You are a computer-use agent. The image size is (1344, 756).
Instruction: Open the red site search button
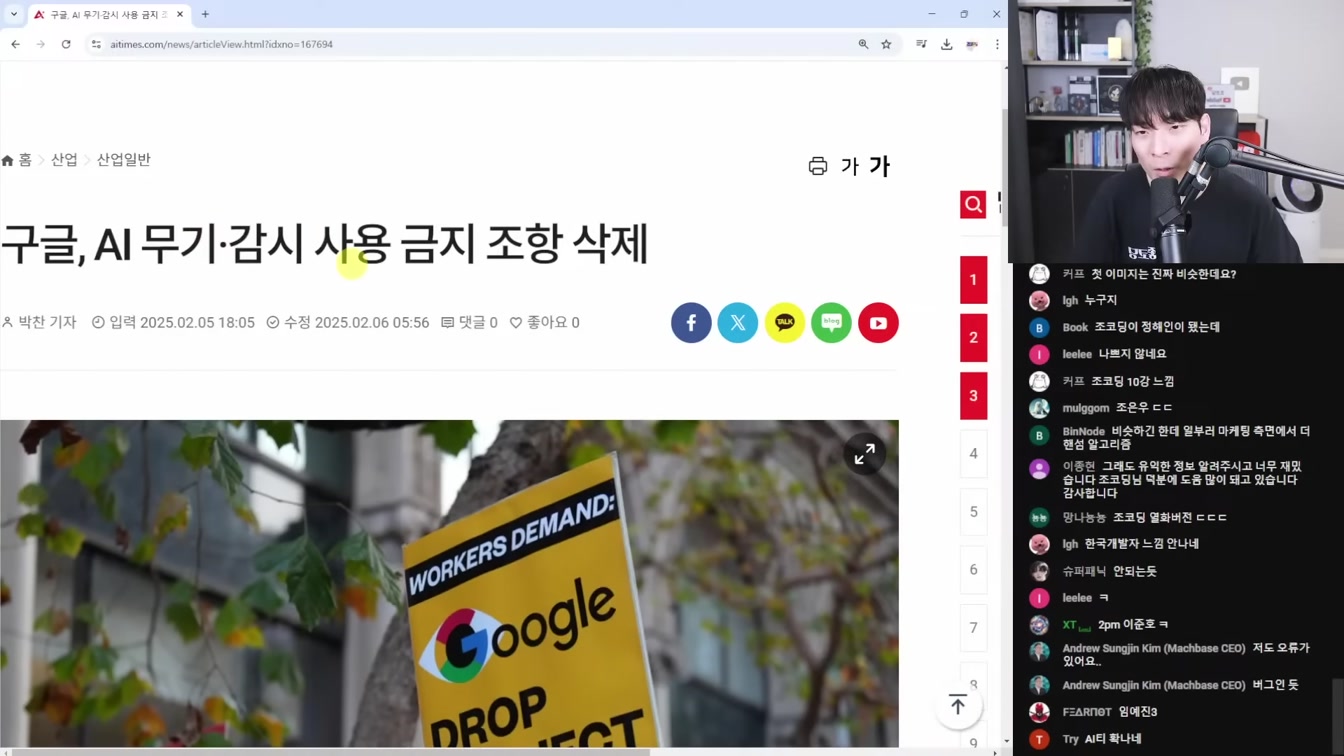coord(973,205)
